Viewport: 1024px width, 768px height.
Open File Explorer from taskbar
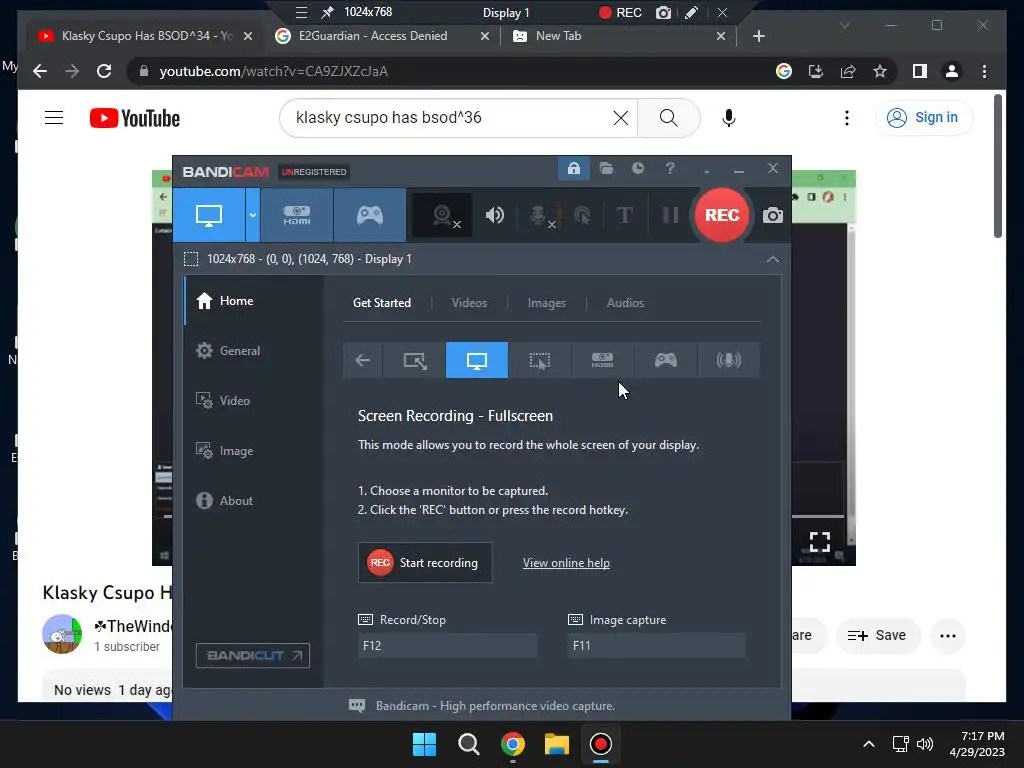click(x=557, y=744)
